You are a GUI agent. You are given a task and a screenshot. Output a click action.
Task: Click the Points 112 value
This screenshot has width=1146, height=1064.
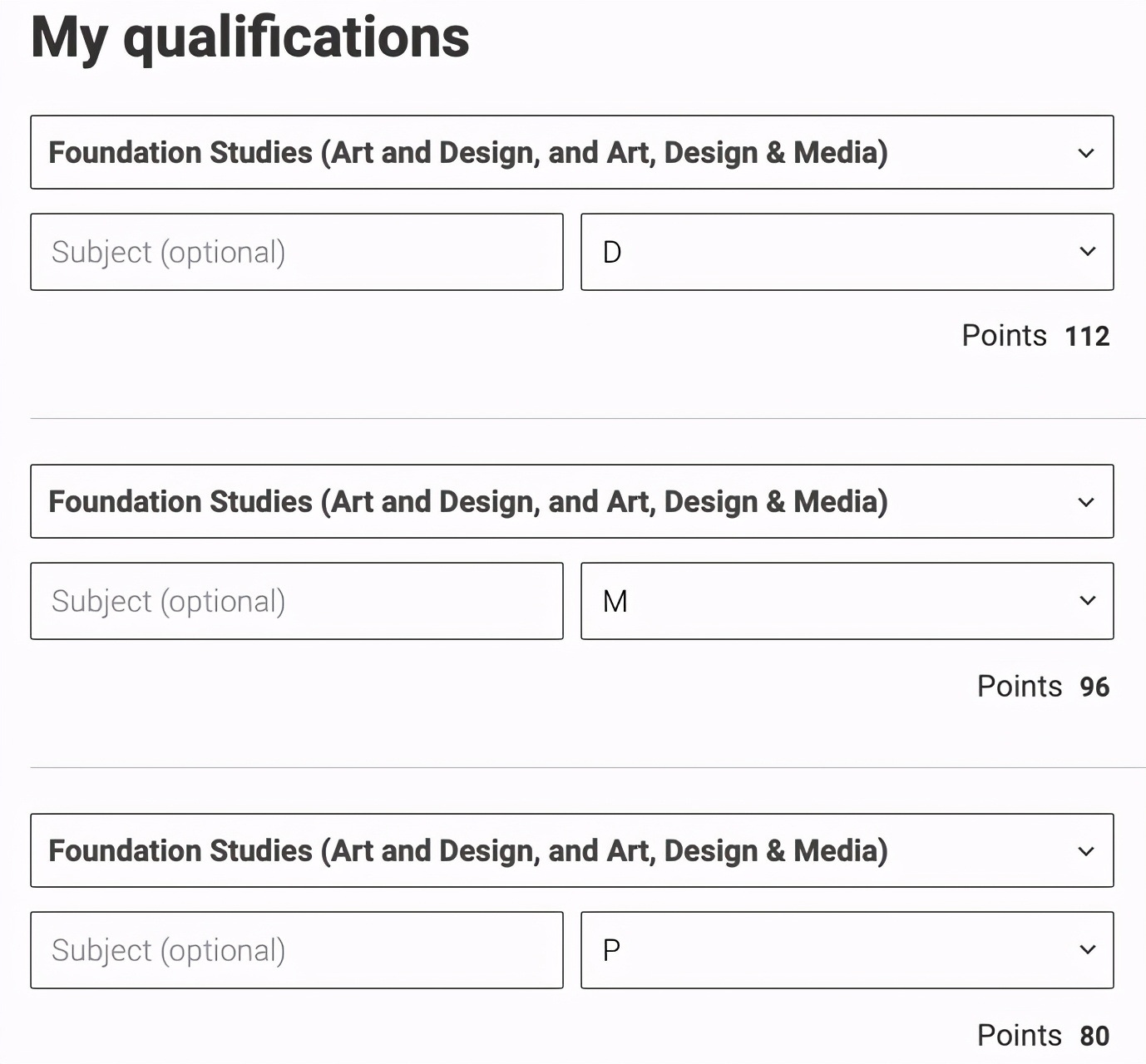[1086, 337]
